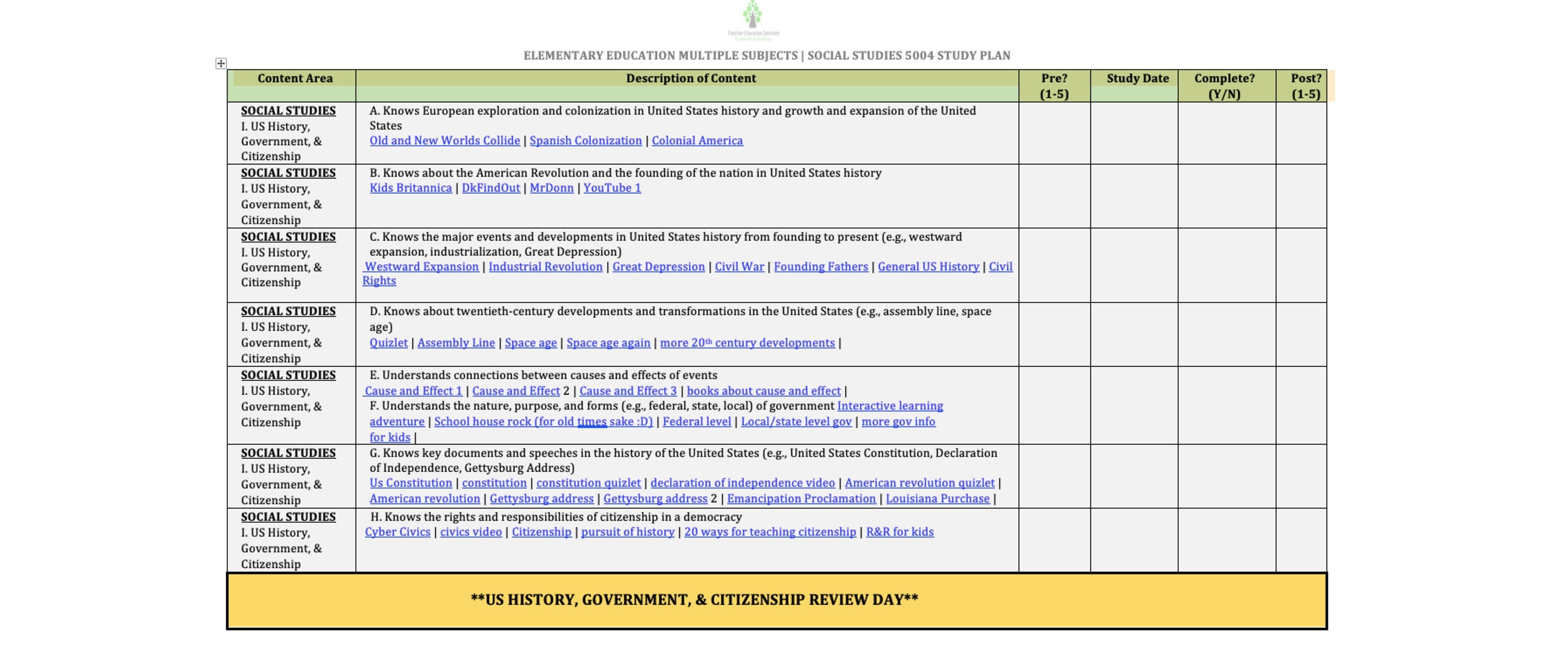Click the Westward Expansion link
This screenshot has height=653, width=1568.
422,266
